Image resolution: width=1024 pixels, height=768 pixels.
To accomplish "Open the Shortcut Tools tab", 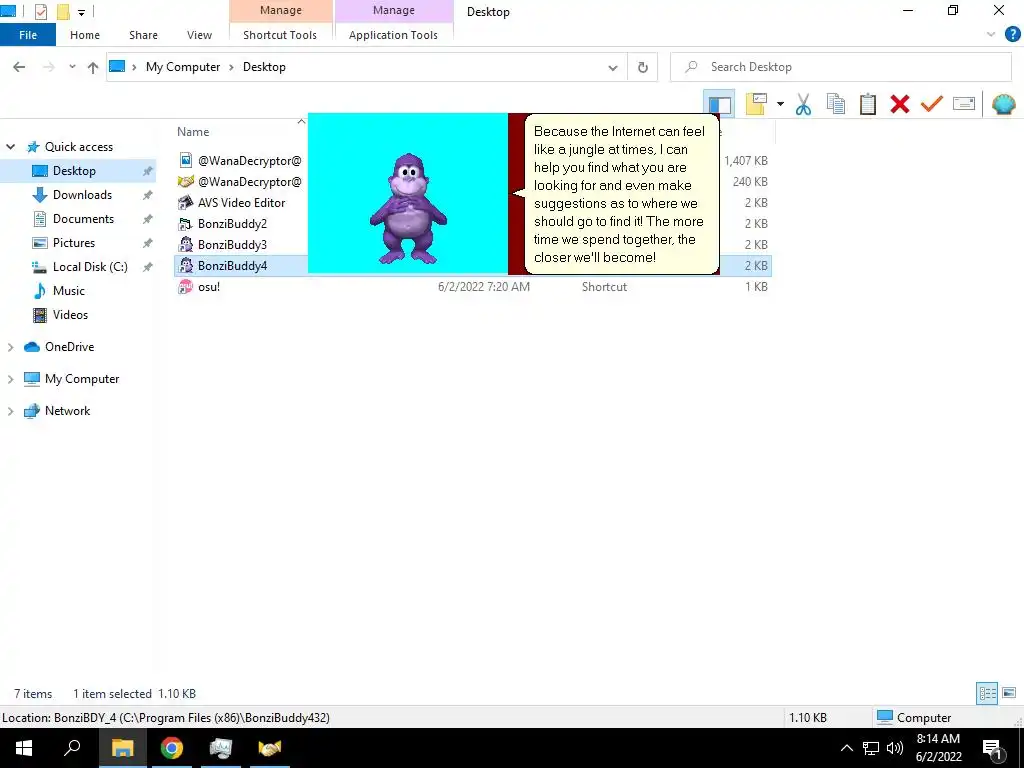I will [280, 35].
